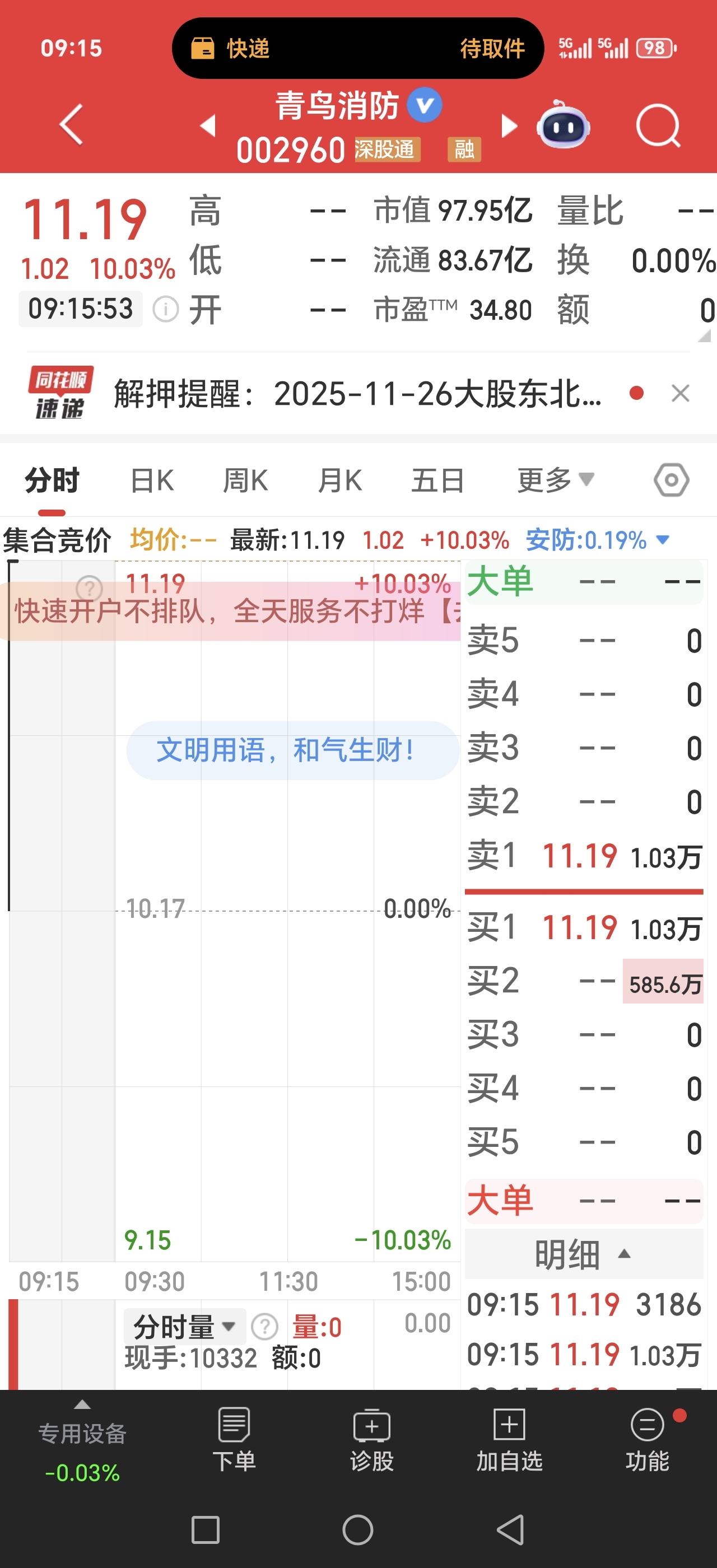Screen dimensions: 717x1568
Task: Tap red 大单 row below 买5
Action: (x=584, y=1201)
